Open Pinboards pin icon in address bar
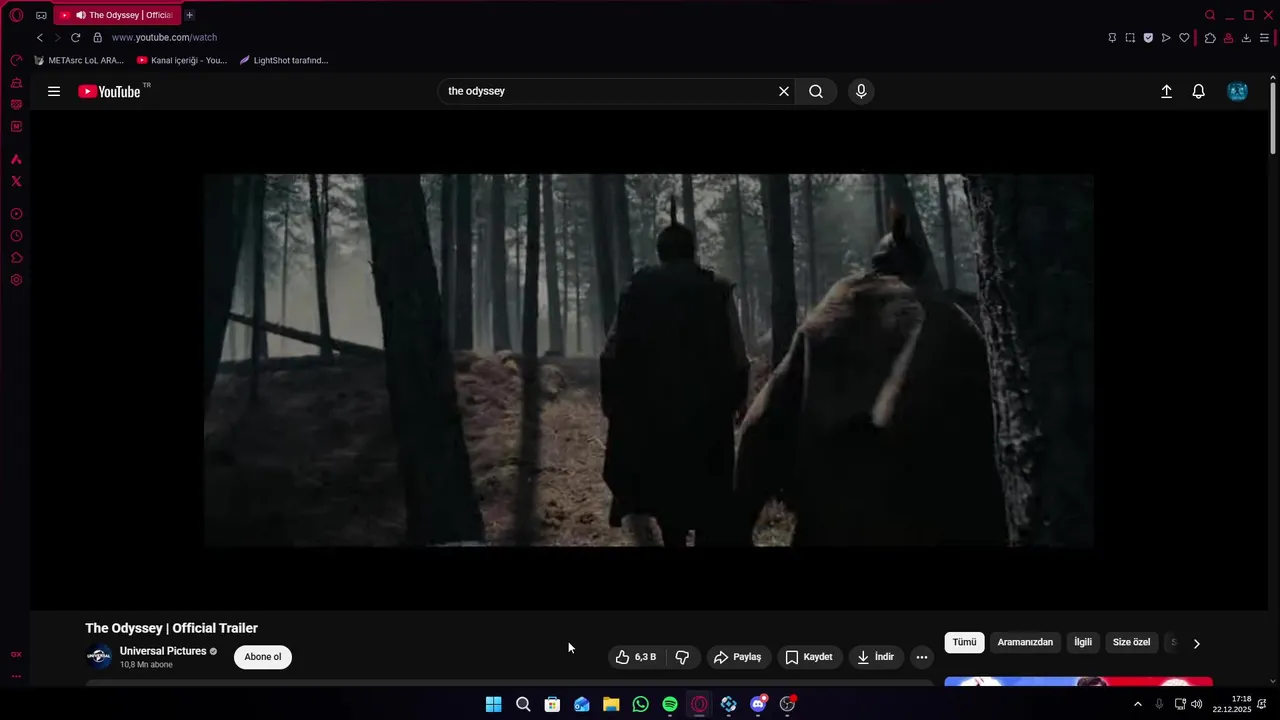 1112,37
